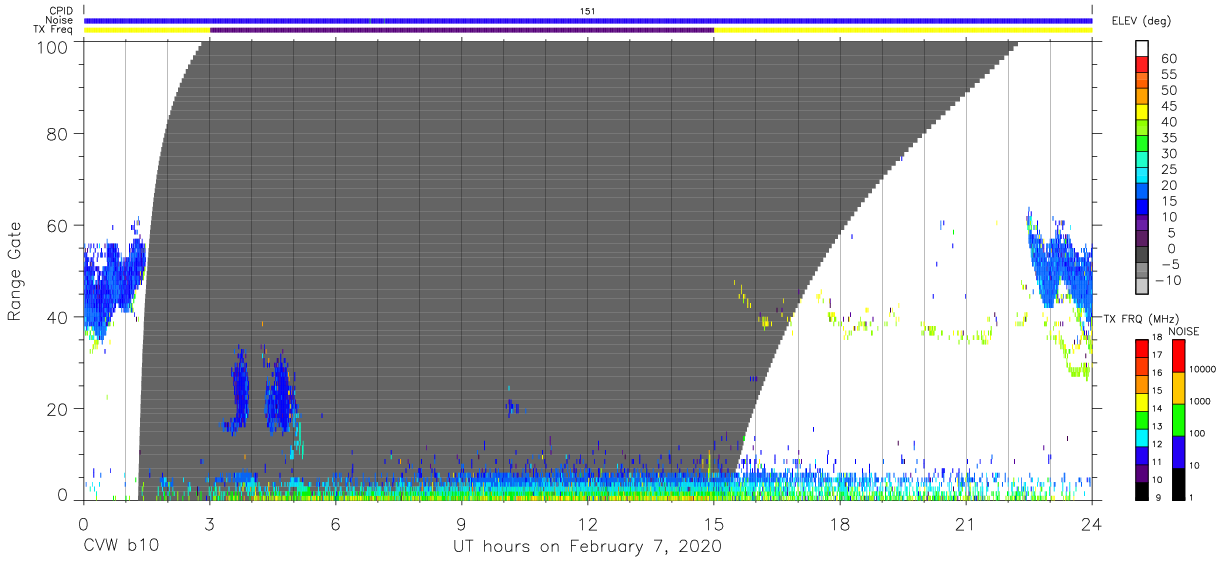Click the '80' tick label on Range Gate axis
1228x567 pixels.
click(x=59, y=133)
